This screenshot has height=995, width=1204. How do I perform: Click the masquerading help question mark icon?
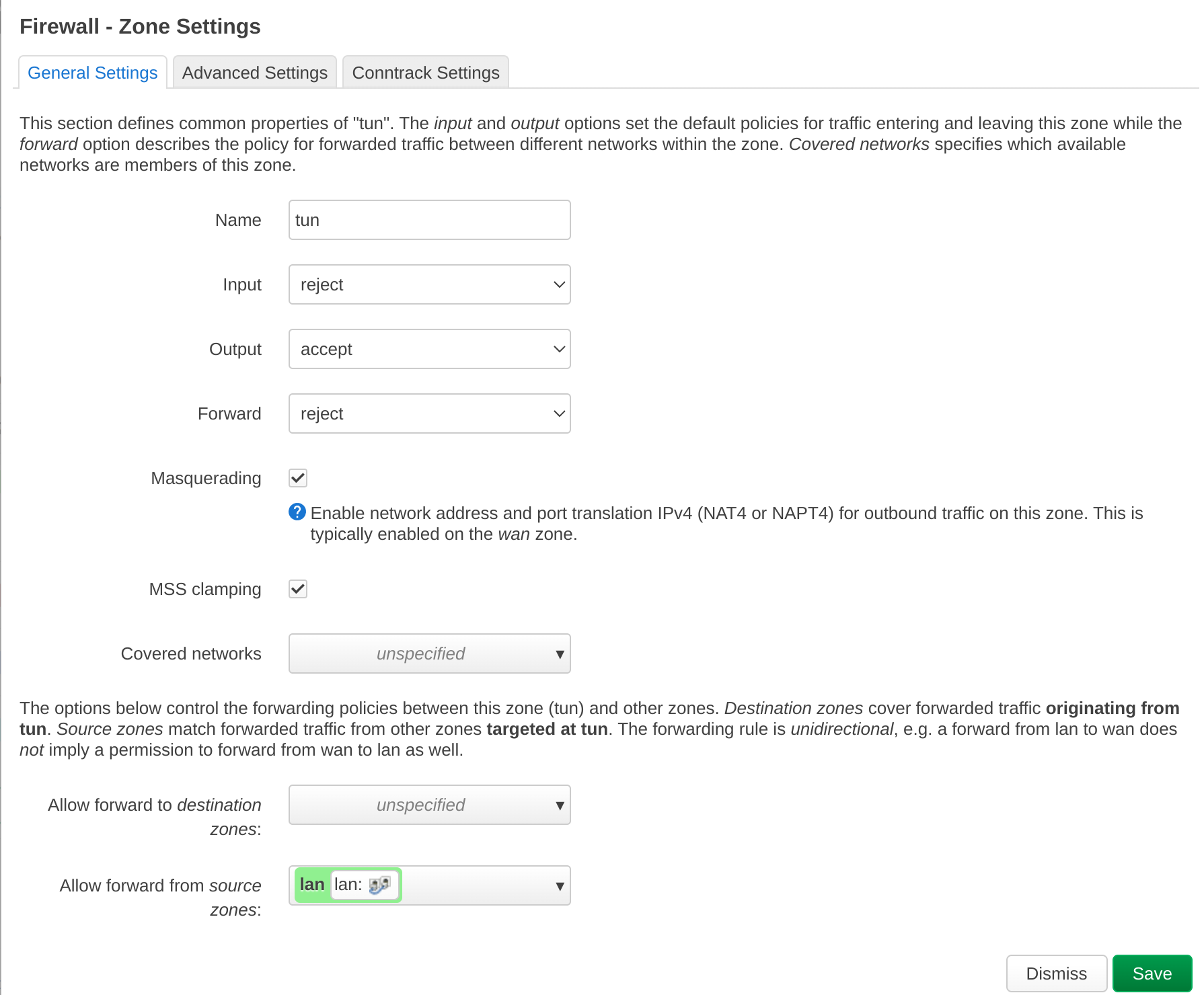point(297,512)
